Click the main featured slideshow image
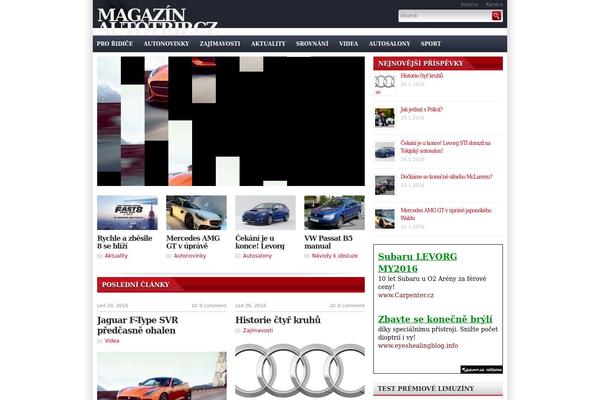Image resolution: width=600 pixels, height=400 pixels. tap(231, 121)
